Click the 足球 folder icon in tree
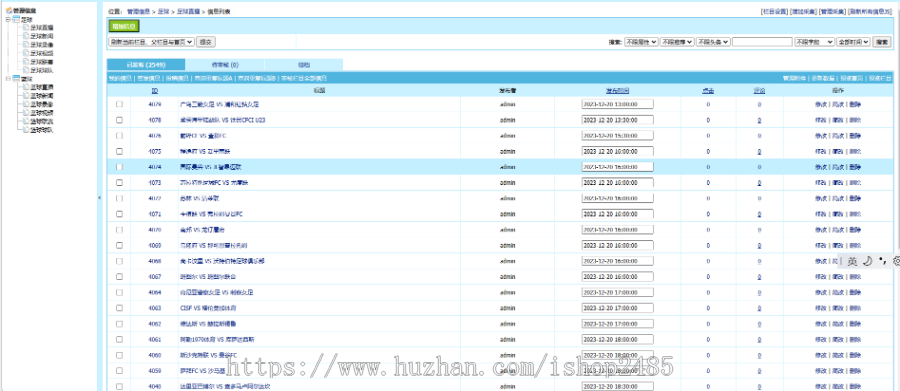Viewport: 900px width, 391px height. (x=16, y=19)
